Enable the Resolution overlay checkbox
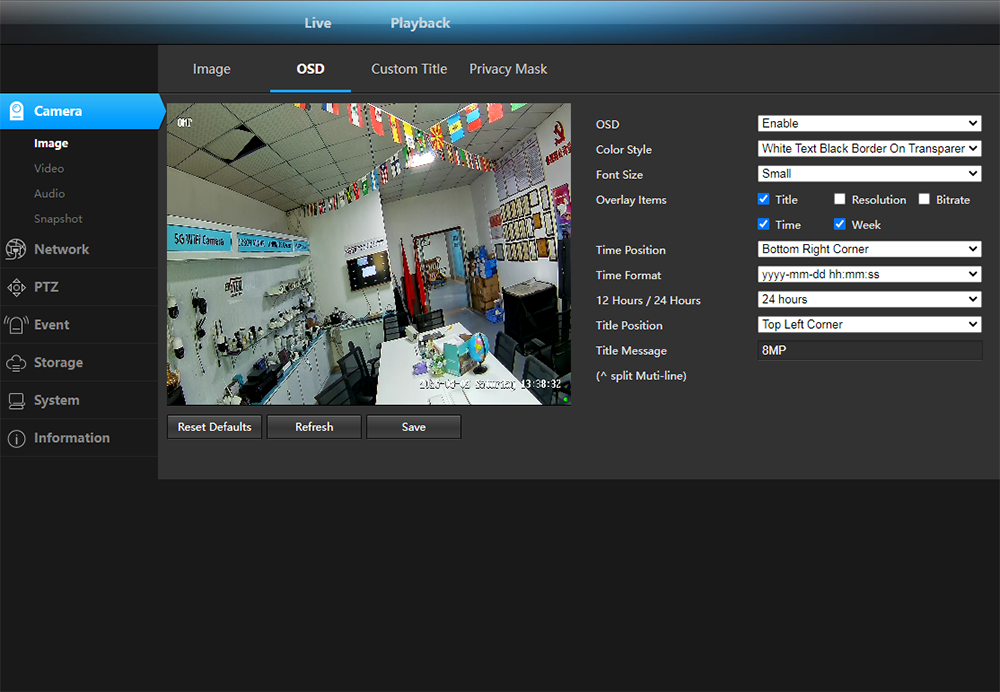Image resolution: width=1000 pixels, height=692 pixels. (840, 200)
